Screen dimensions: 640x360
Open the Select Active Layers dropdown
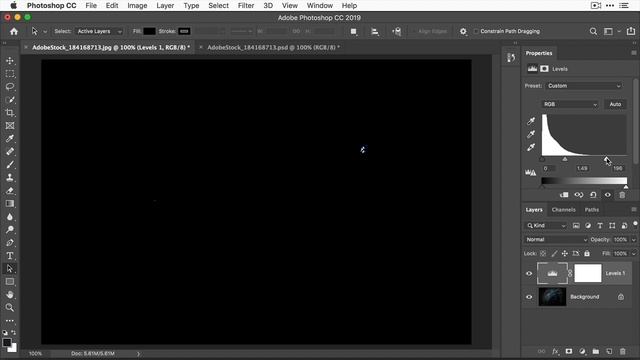pos(99,31)
